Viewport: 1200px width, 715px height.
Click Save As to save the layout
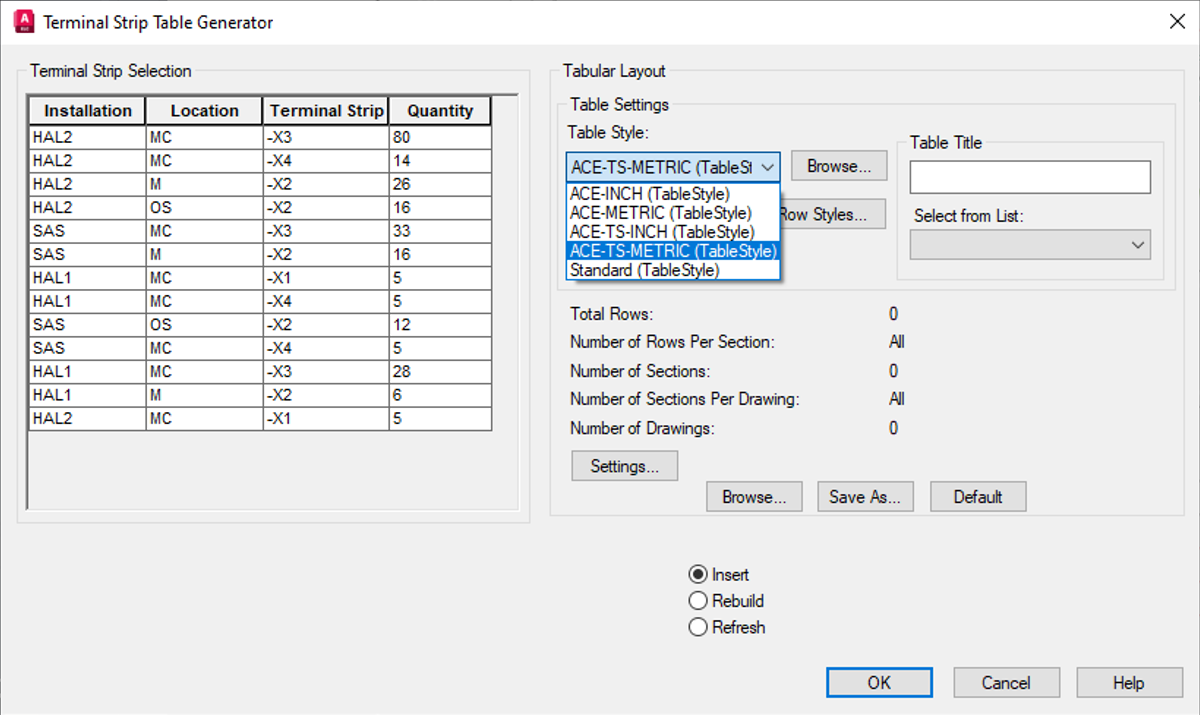pos(865,496)
